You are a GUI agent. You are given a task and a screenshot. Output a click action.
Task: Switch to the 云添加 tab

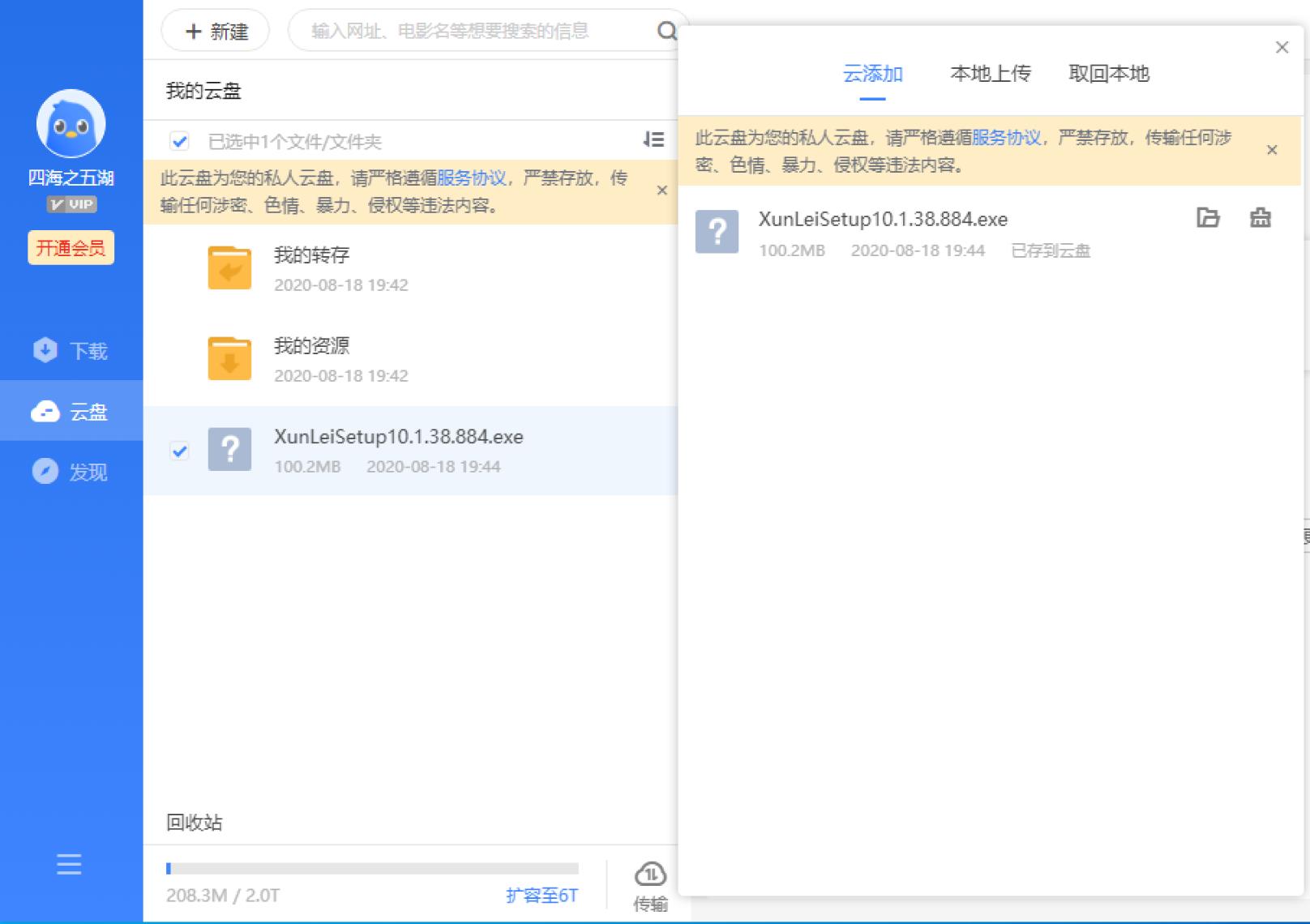pos(872,74)
